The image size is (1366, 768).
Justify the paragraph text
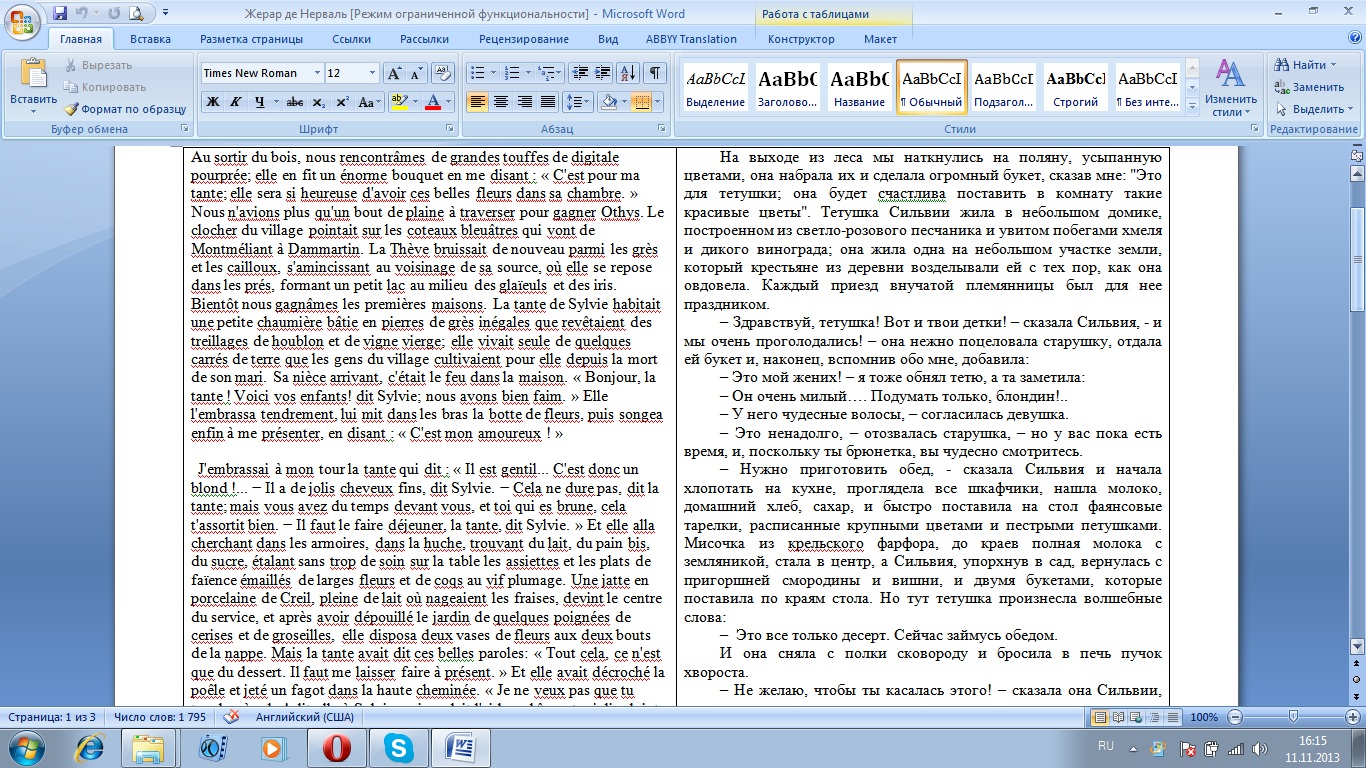point(548,102)
